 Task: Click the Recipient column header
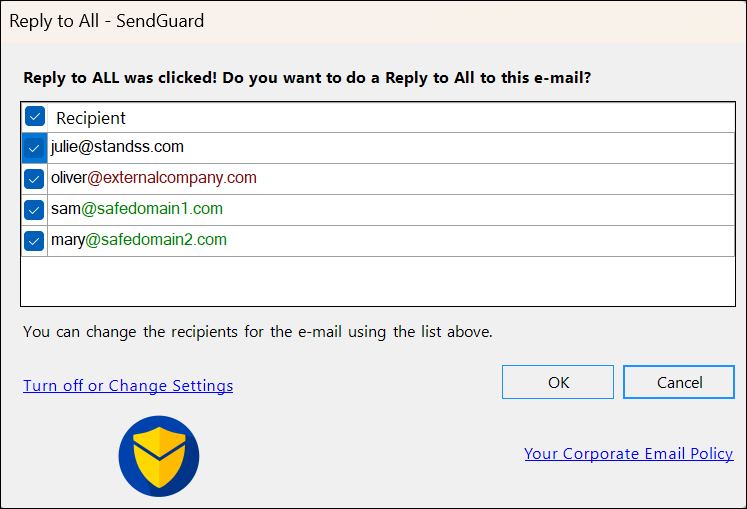tap(91, 118)
